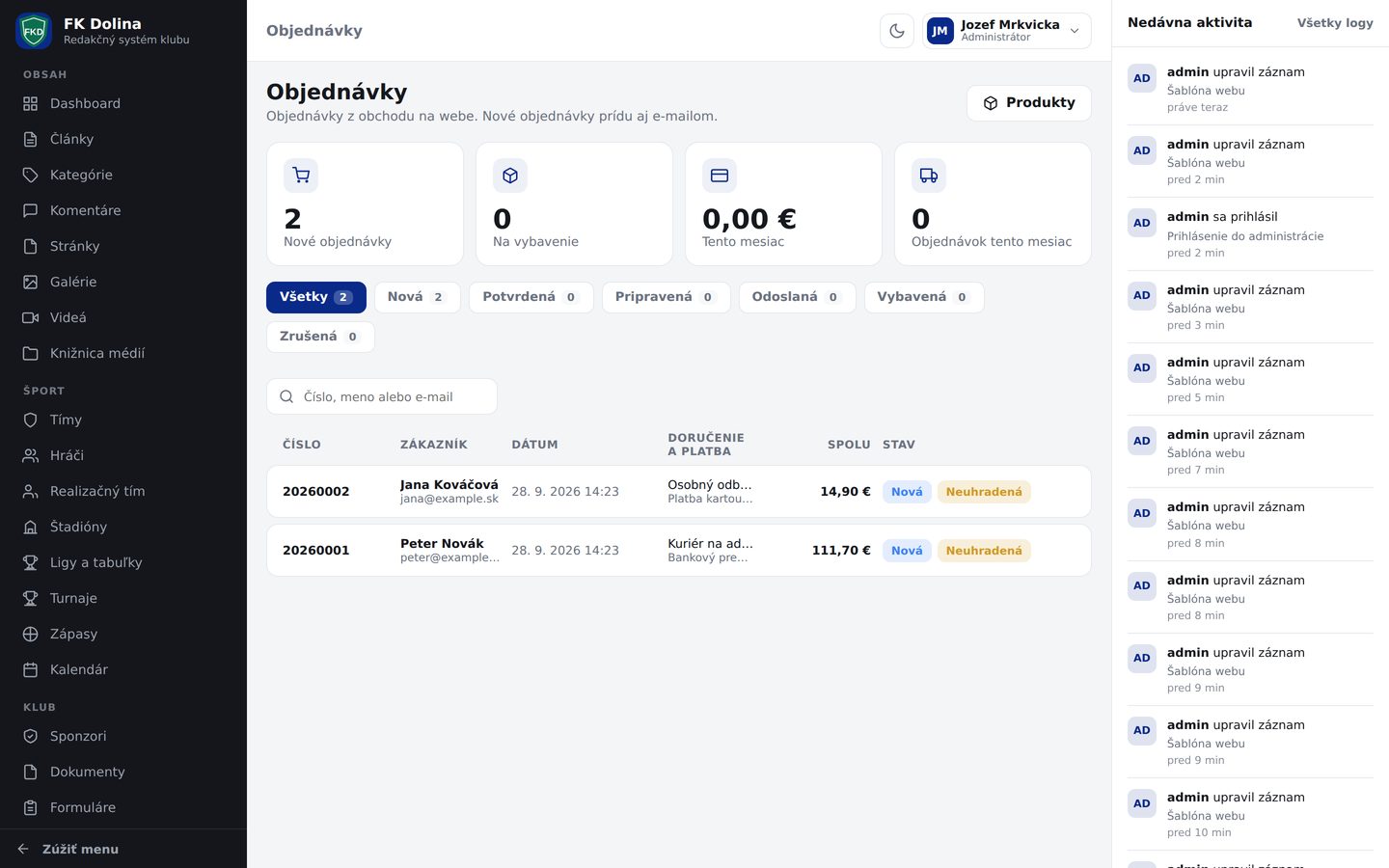Click the Formuláre clipboard icon
This screenshot has width=1389, height=868.
(x=30, y=807)
